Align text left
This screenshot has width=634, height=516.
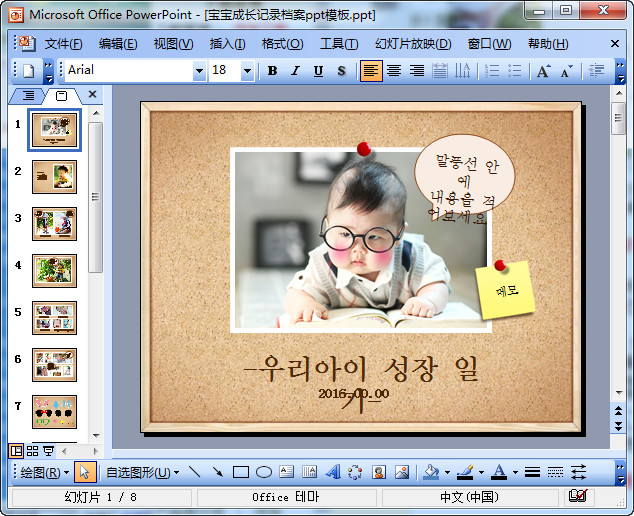pyautogui.click(x=371, y=71)
